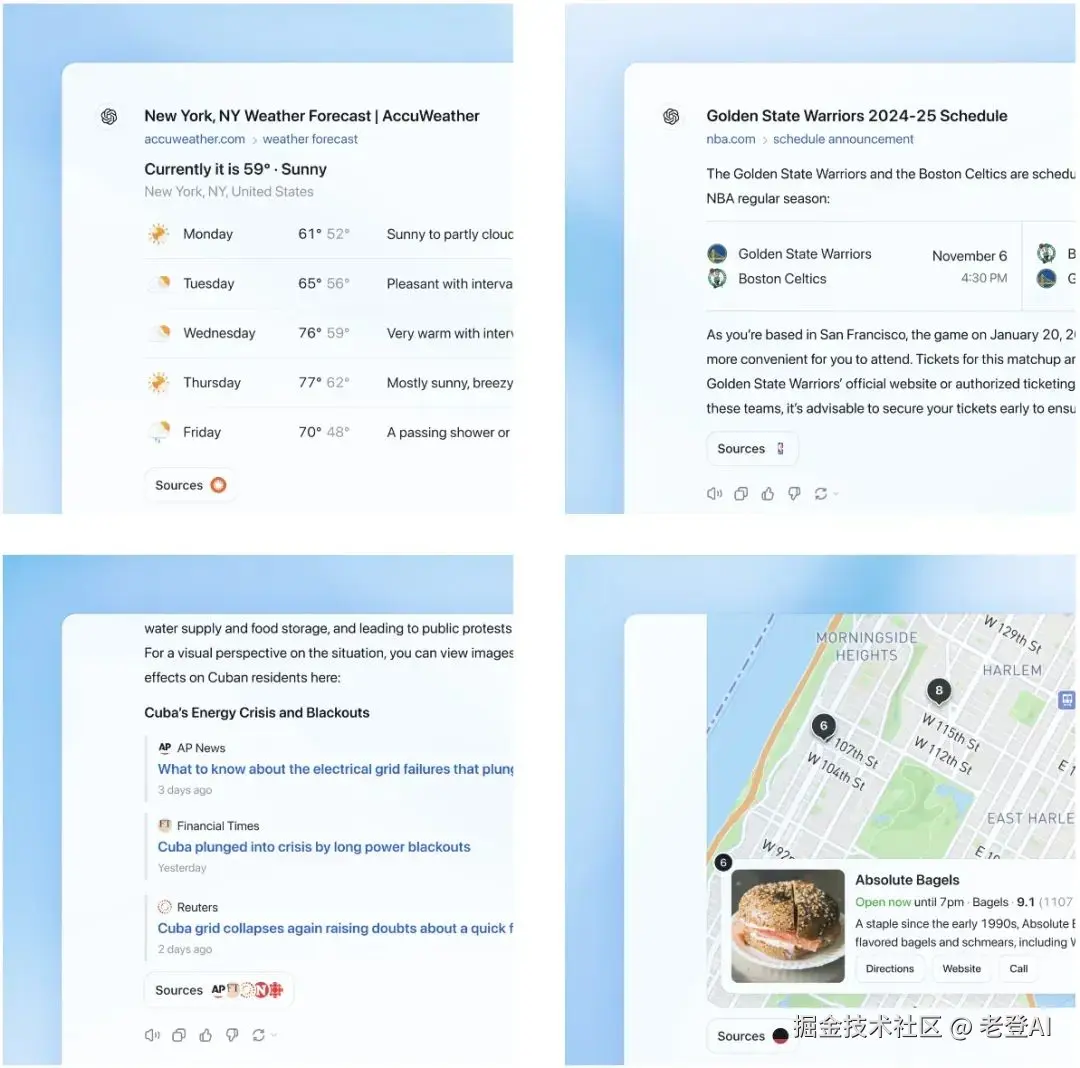
Task: Thumbs up the Cuba news answer
Action: click(205, 1035)
